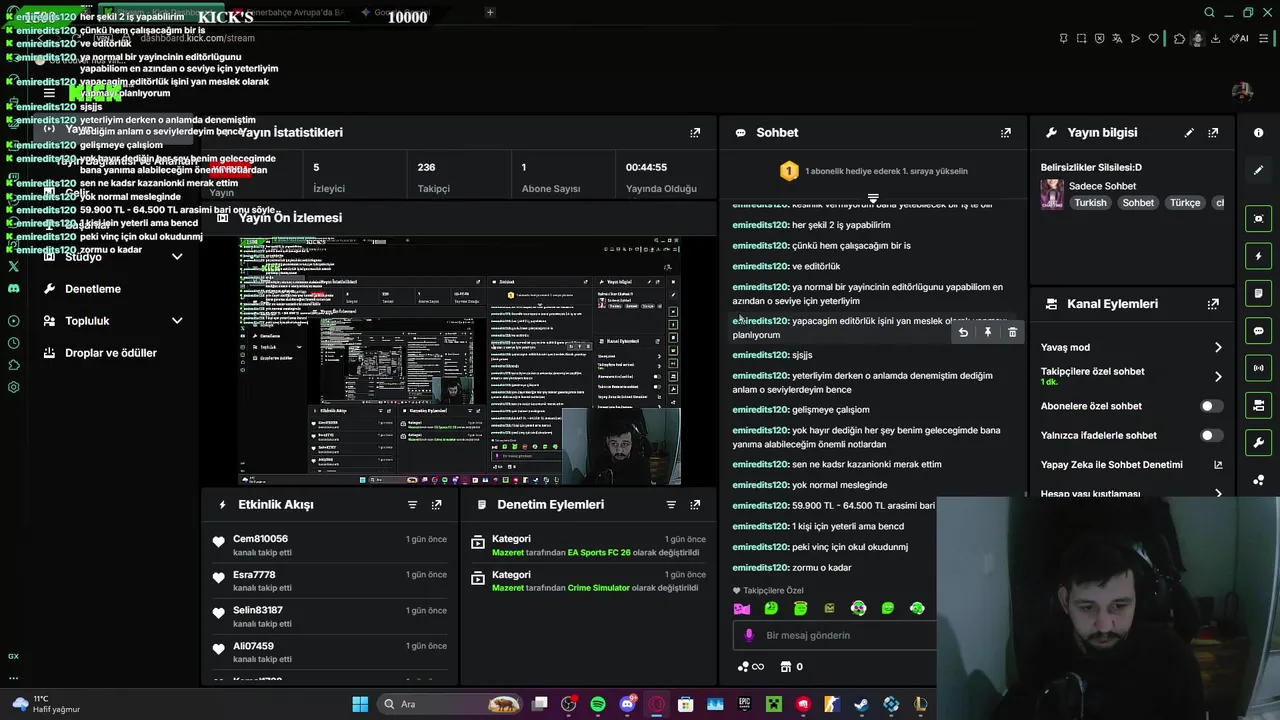This screenshot has width=1280, height=720.
Task: Pop out the Etkinlik Akışı panel
Action: click(436, 505)
